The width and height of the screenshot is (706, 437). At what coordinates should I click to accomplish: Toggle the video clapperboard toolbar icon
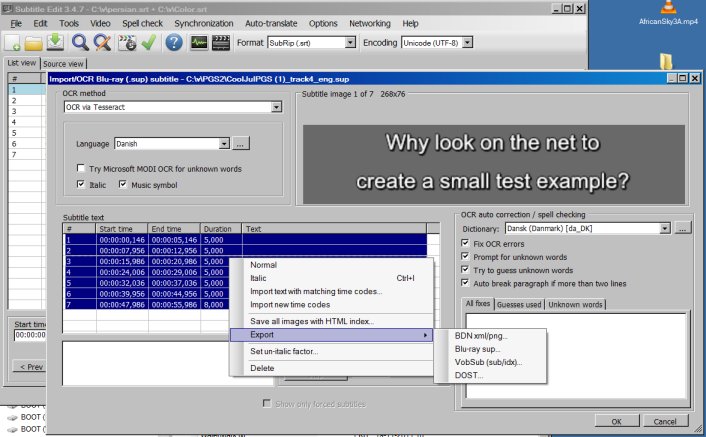221,43
